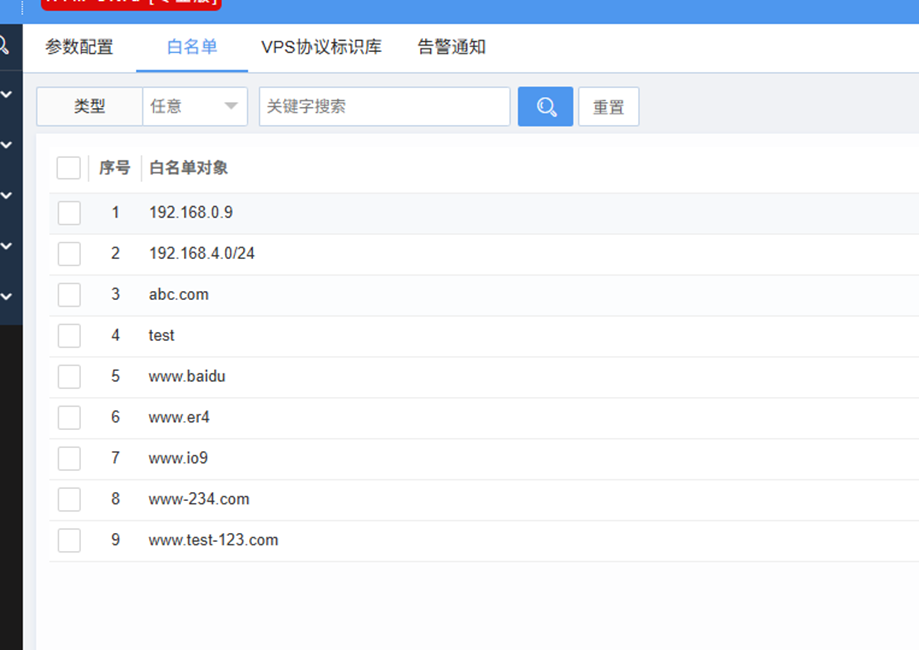Select the www.baidu row checkbox
This screenshot has width=919, height=650.
click(69, 377)
